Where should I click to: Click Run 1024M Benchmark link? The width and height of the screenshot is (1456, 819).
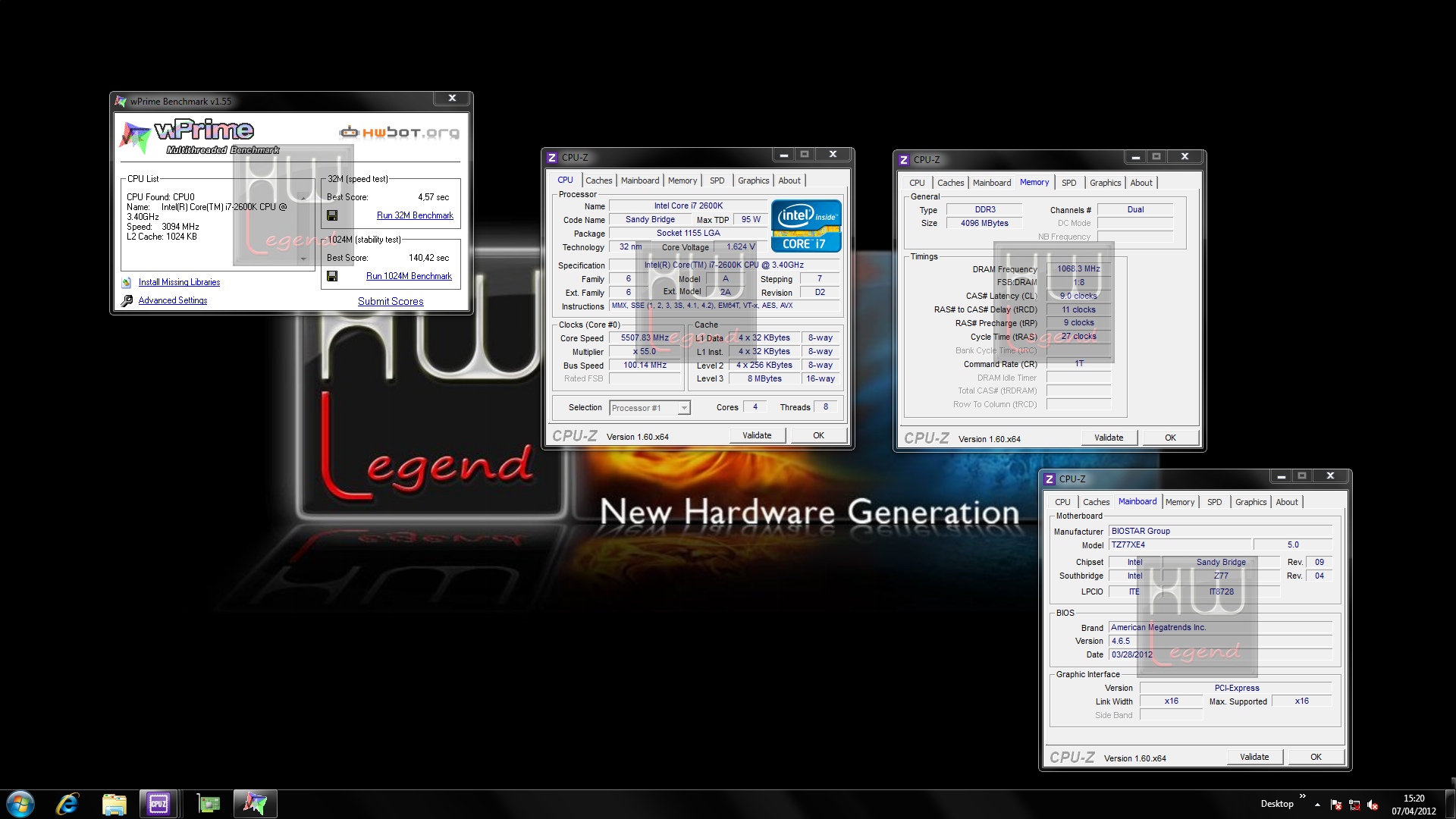[409, 276]
